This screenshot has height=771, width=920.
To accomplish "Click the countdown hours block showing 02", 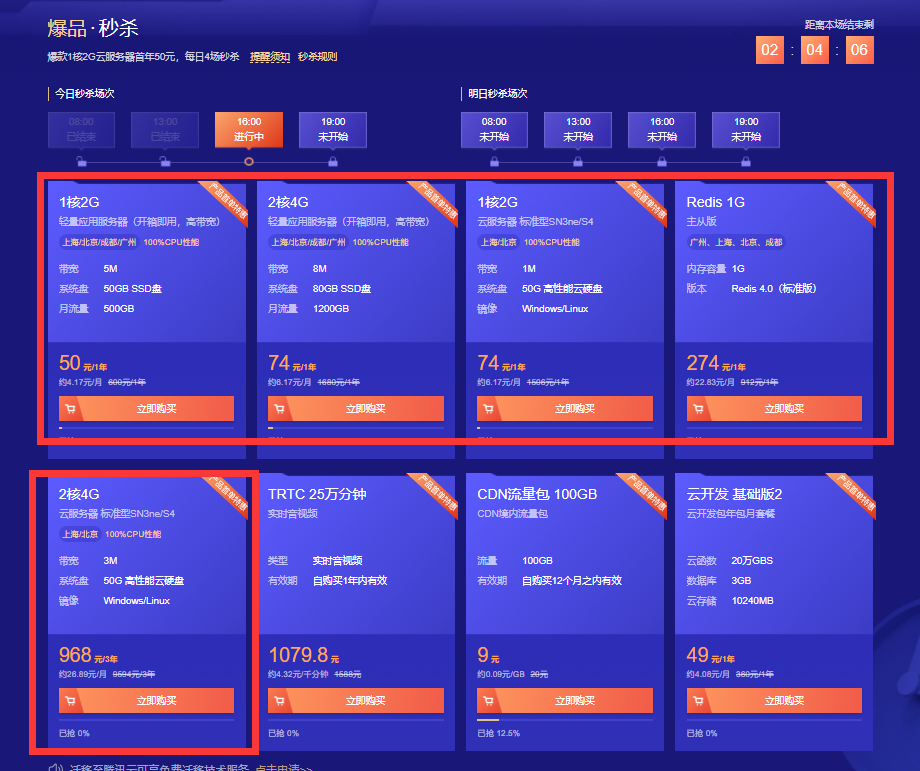I will (769, 49).
